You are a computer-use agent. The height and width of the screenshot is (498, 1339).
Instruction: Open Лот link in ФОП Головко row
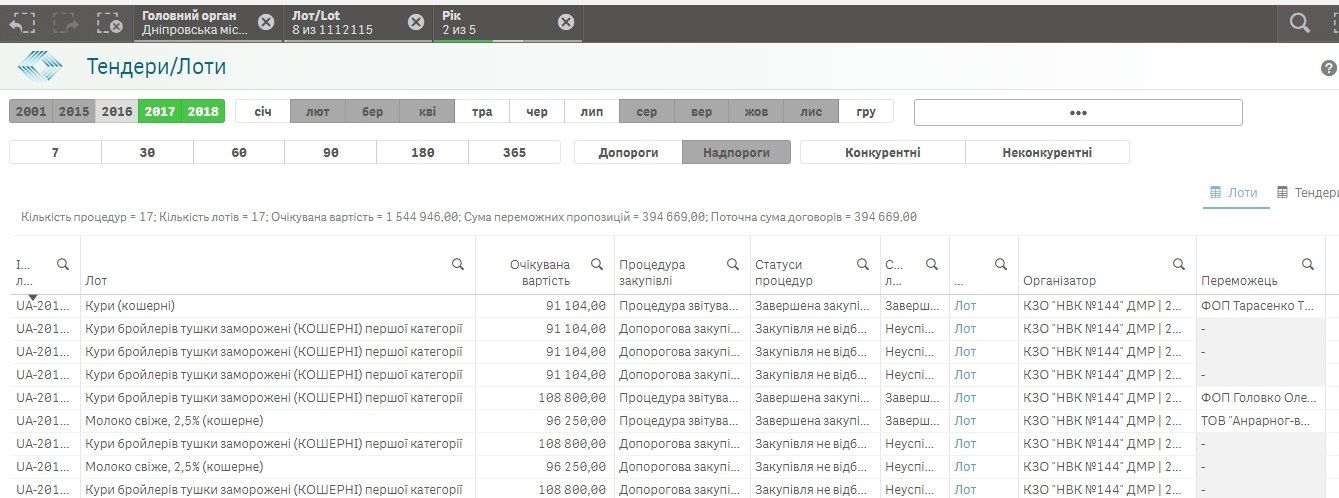tap(965, 398)
